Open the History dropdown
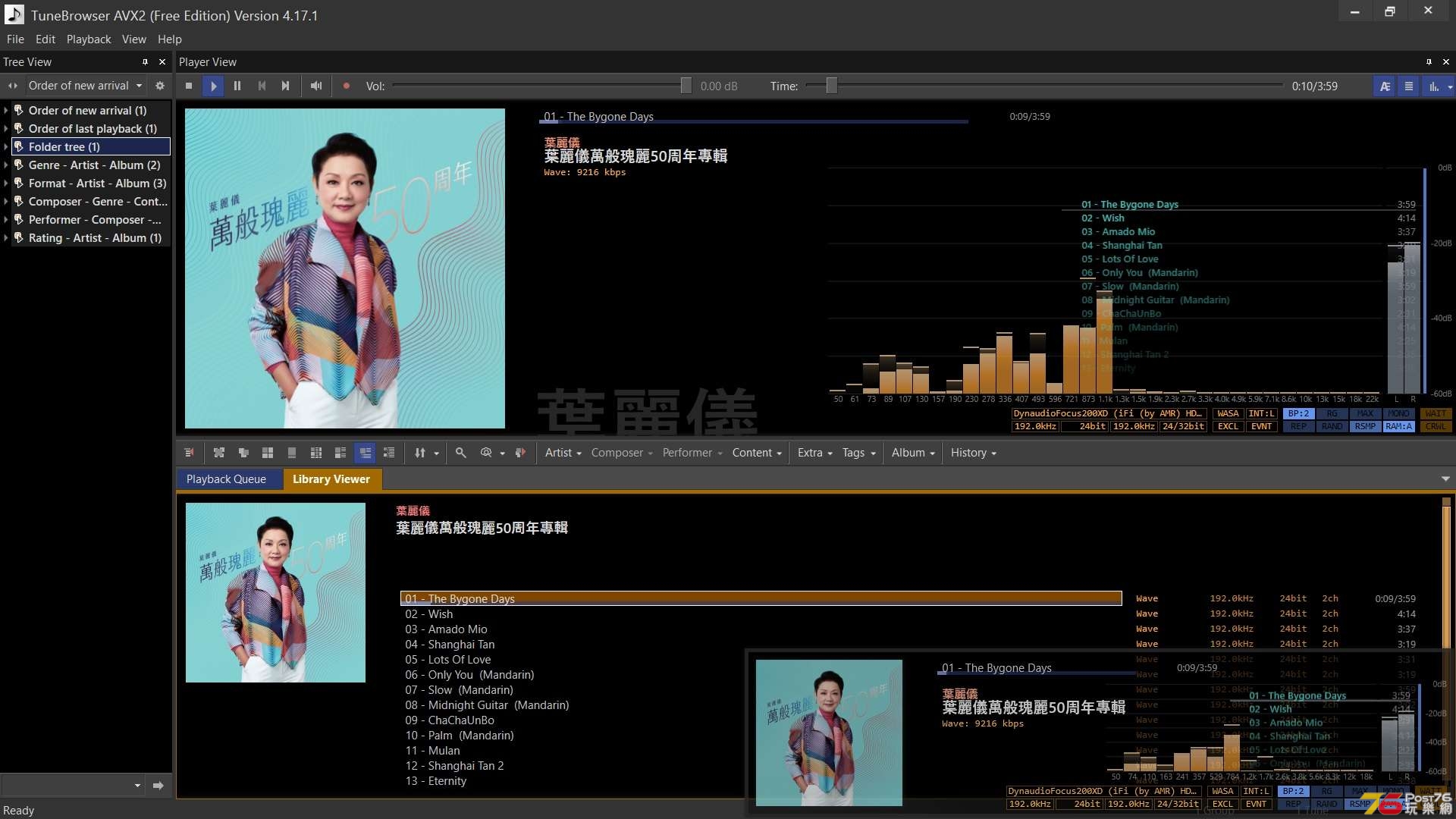1456x819 pixels. click(974, 453)
